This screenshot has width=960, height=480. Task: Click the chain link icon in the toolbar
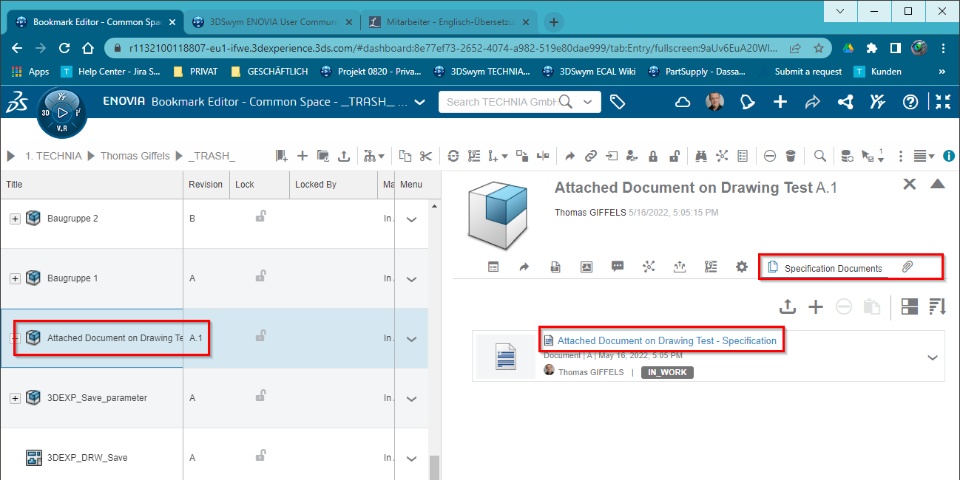590,156
